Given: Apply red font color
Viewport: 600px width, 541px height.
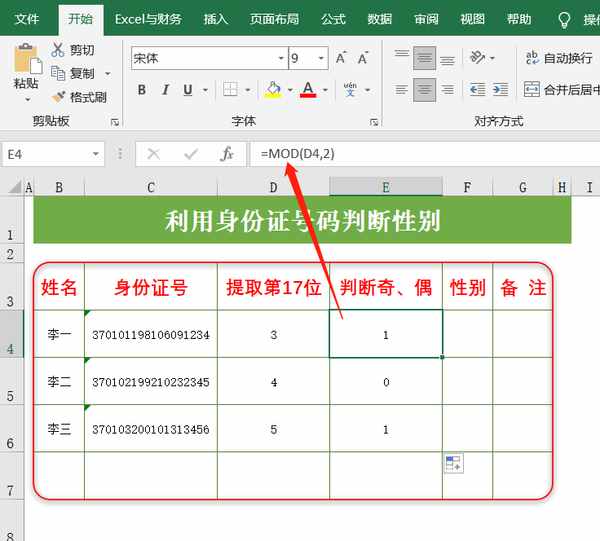Looking at the screenshot, I should tap(308, 90).
